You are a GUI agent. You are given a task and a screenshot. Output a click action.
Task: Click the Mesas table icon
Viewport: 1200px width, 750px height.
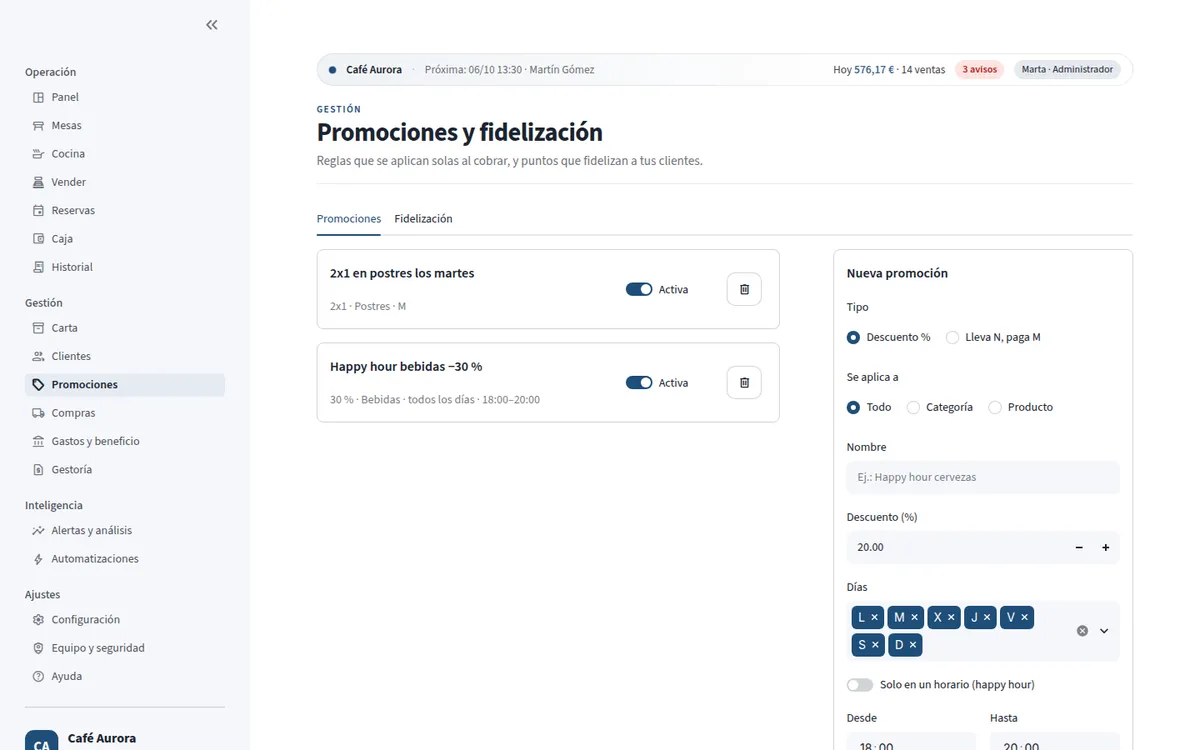click(38, 126)
